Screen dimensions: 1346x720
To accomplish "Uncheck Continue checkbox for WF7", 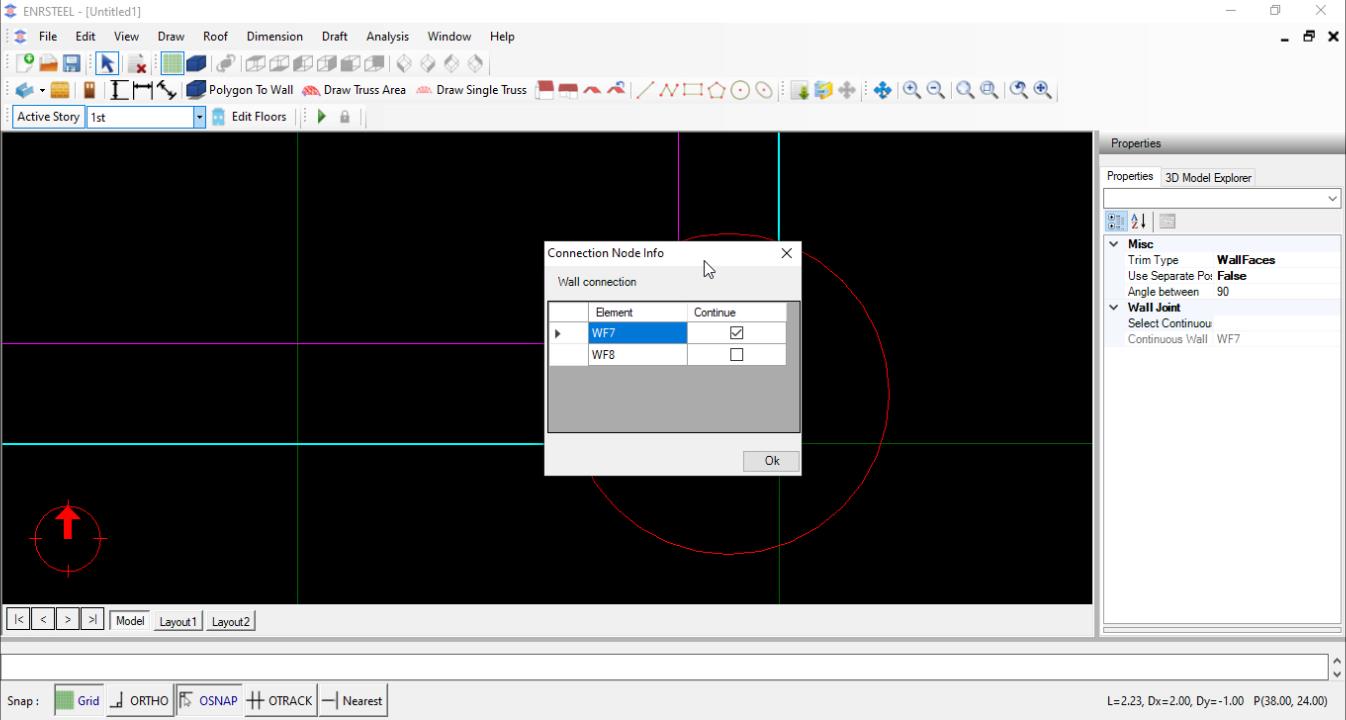I will [x=737, y=333].
